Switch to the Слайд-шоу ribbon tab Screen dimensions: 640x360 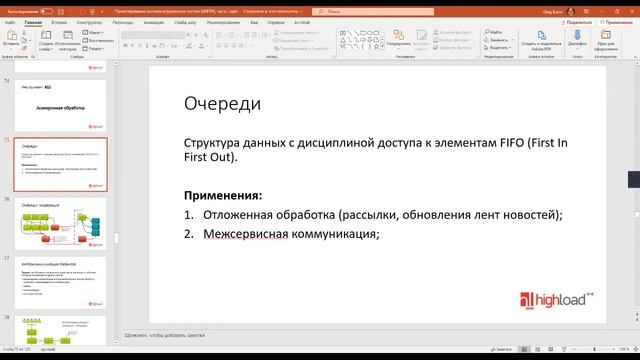185,22
